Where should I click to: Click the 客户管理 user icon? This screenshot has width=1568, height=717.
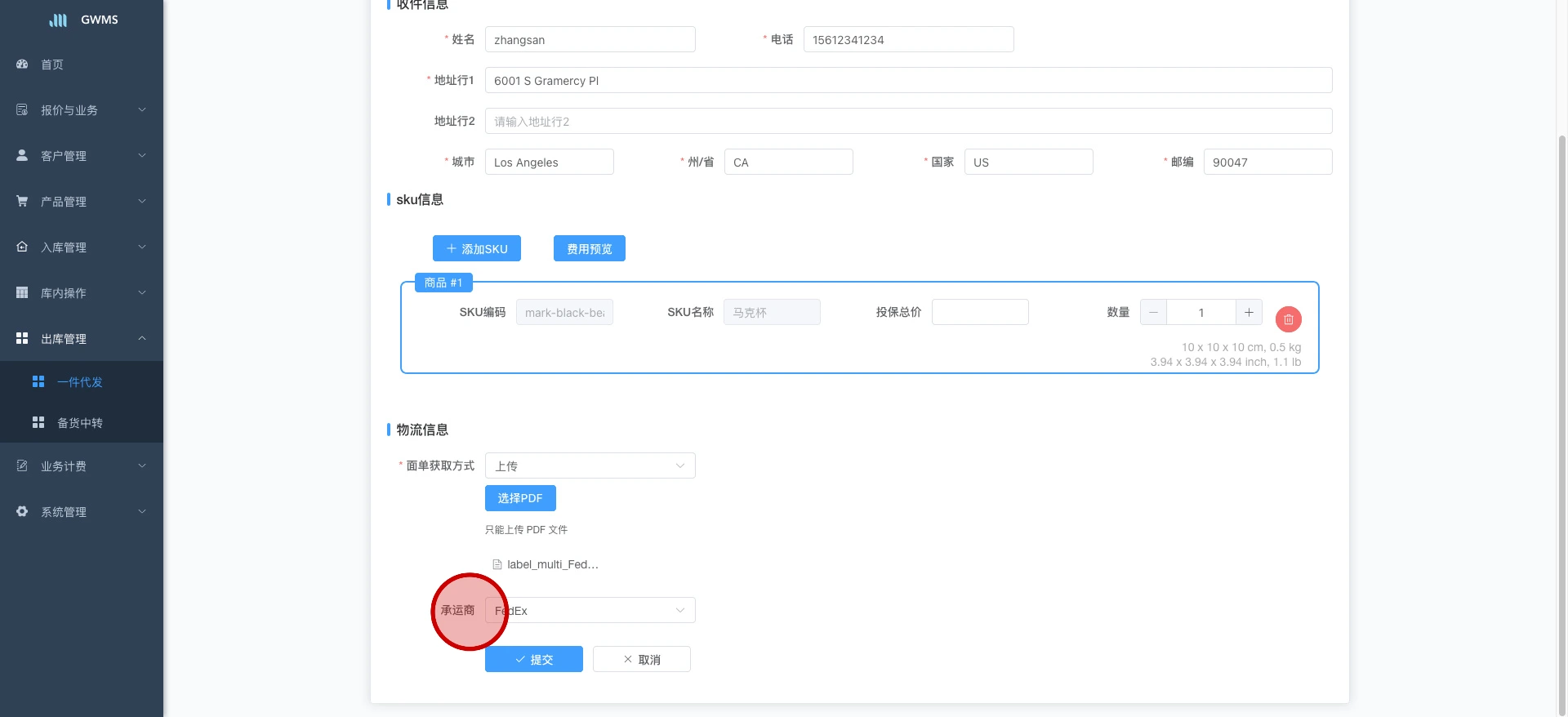click(x=22, y=155)
